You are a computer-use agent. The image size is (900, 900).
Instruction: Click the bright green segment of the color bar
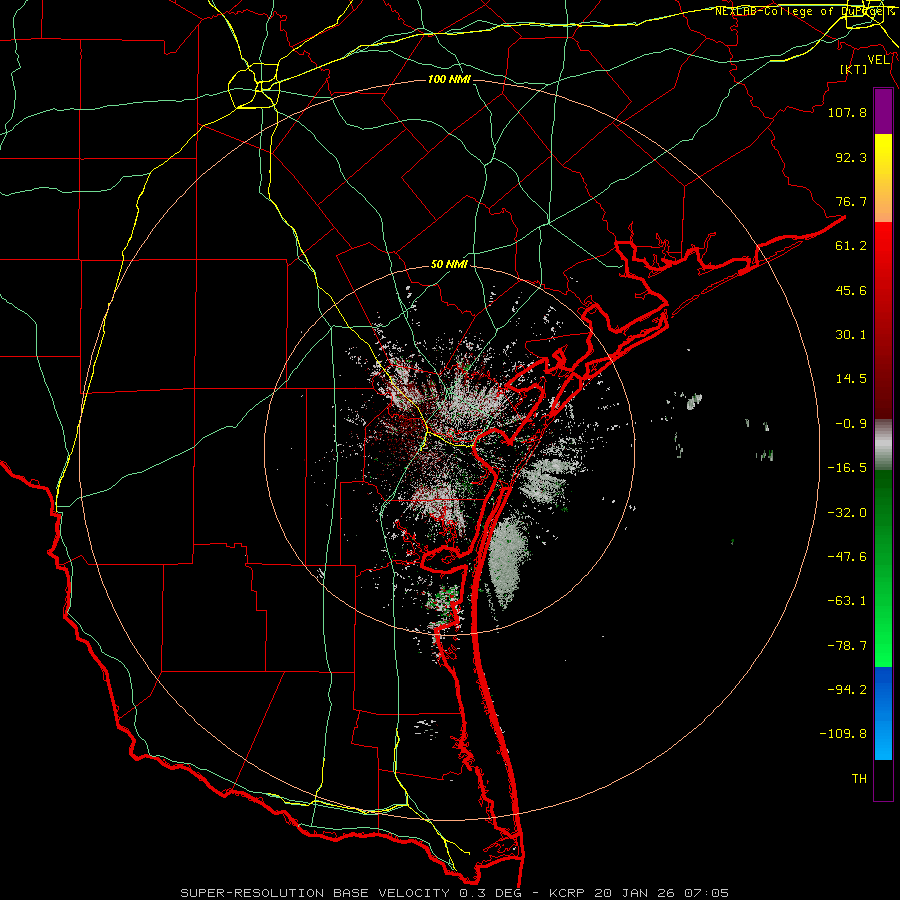pyautogui.click(x=883, y=568)
